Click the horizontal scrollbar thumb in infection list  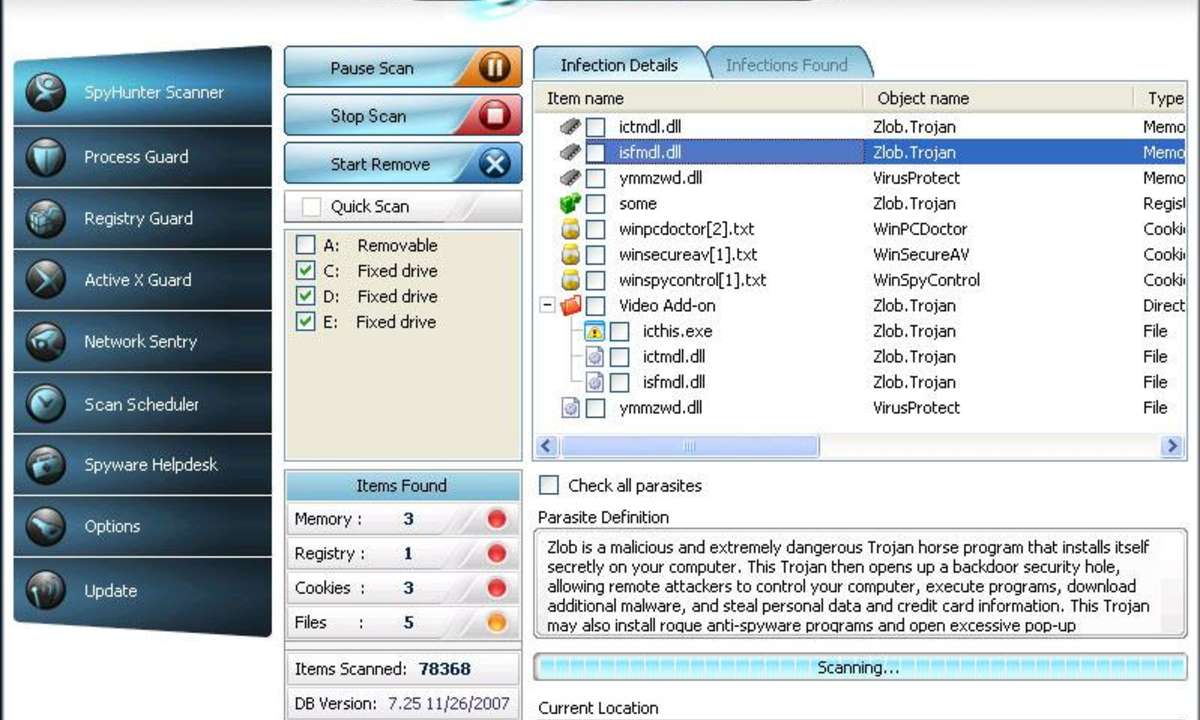(688, 446)
